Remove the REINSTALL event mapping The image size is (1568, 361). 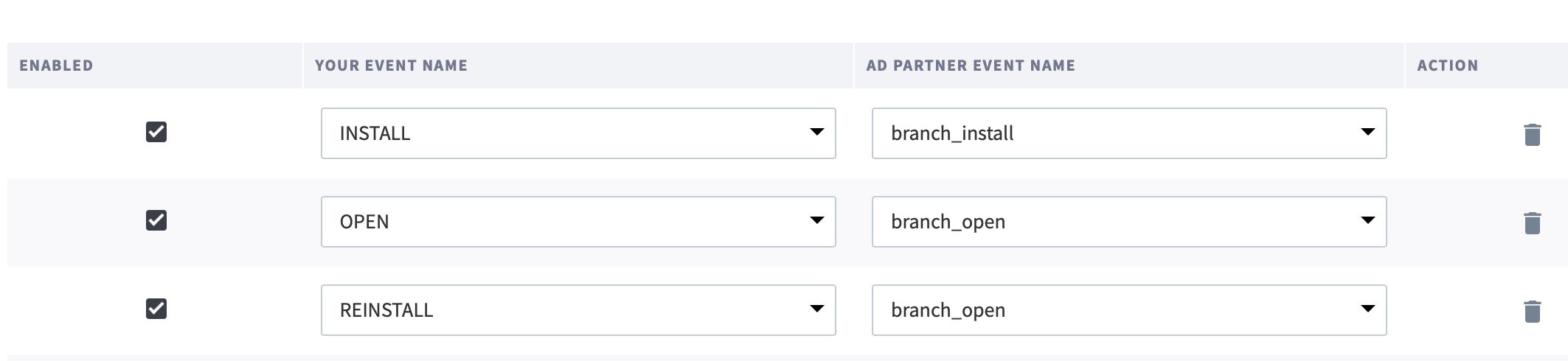(x=1532, y=312)
